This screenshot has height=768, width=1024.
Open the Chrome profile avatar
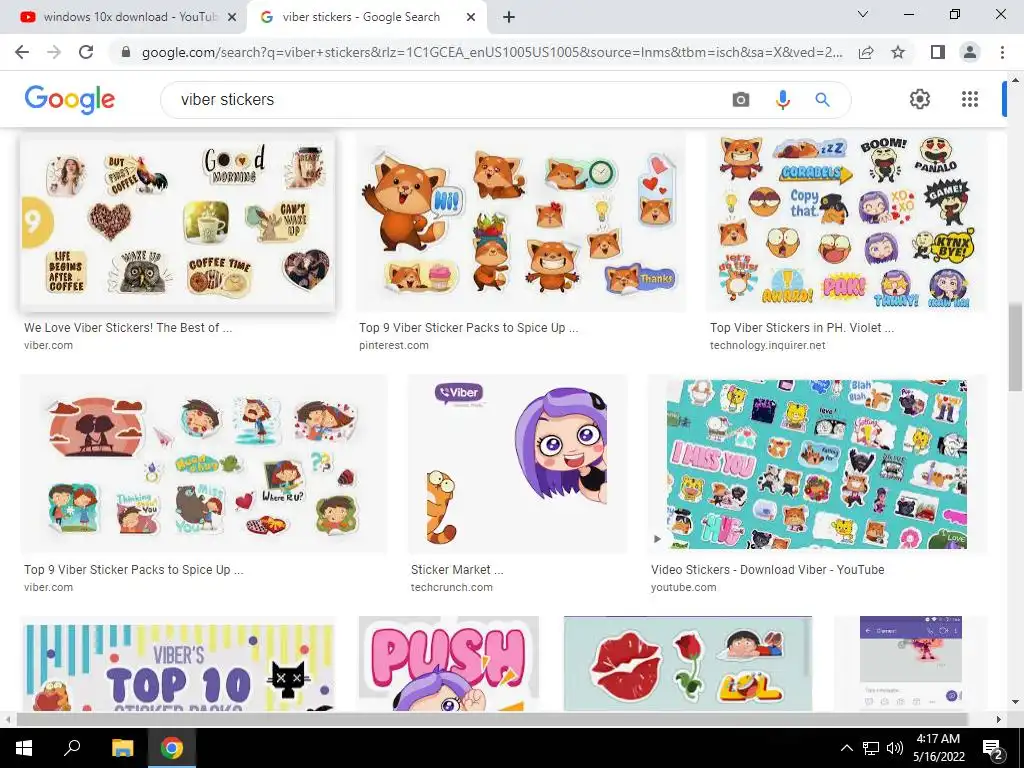pos(970,52)
